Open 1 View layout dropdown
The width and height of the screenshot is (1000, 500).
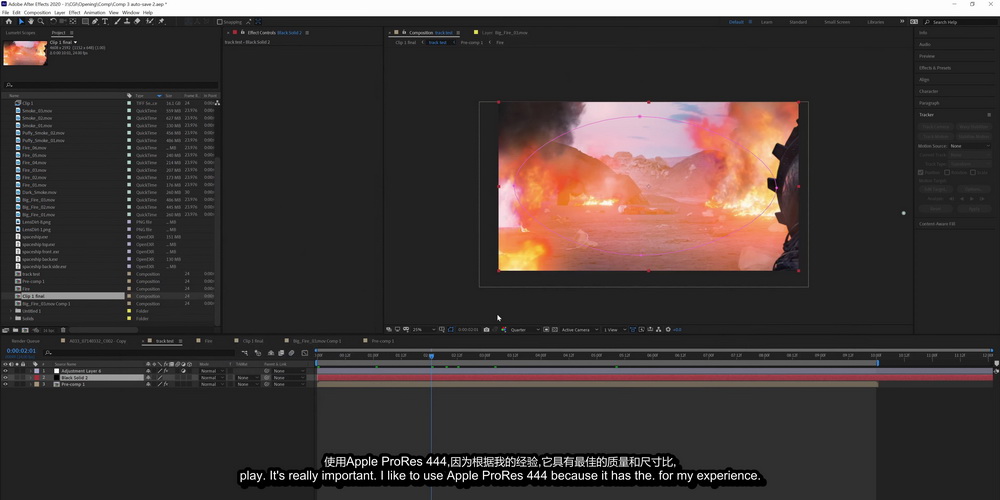tap(615, 330)
